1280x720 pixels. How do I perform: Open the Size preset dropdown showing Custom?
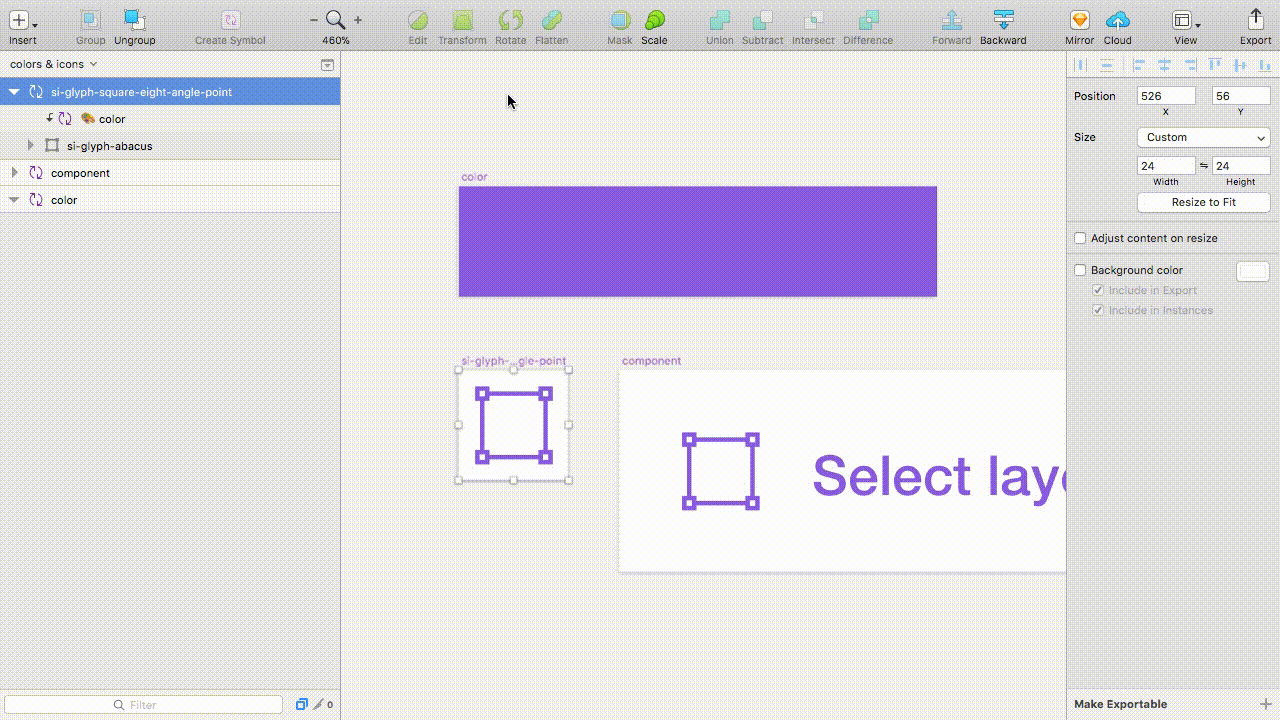pos(1204,137)
